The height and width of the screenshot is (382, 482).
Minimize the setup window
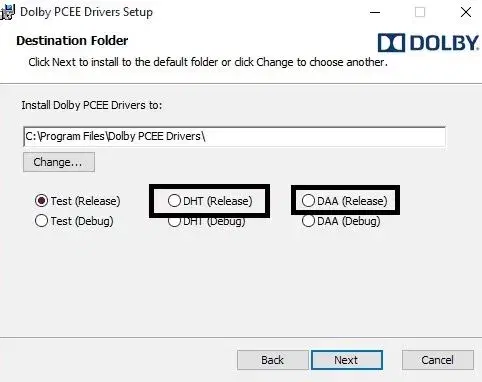(x=375, y=12)
